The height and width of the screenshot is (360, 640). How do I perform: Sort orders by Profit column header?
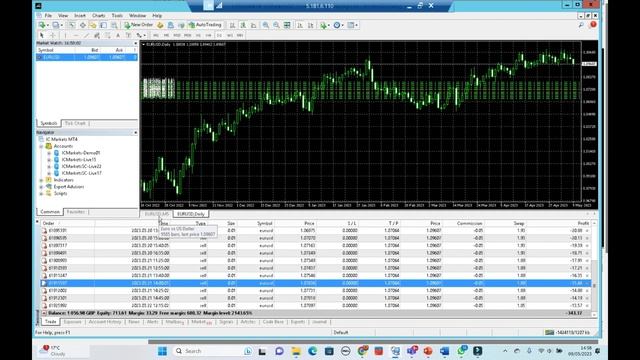[583, 223]
